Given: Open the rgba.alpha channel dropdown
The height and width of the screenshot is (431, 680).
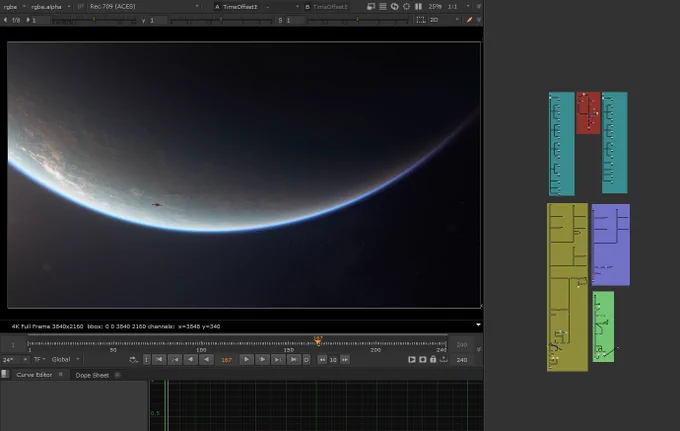Looking at the screenshot, I should (x=50, y=7).
